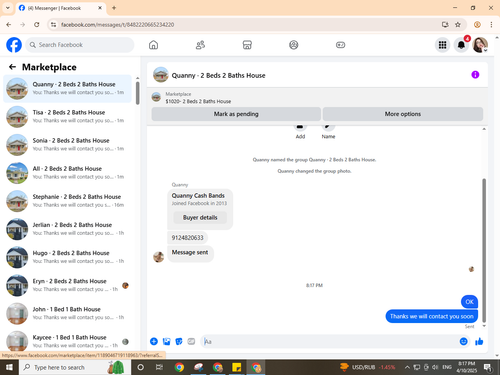Open Gaming icon in top navigation

(340, 45)
